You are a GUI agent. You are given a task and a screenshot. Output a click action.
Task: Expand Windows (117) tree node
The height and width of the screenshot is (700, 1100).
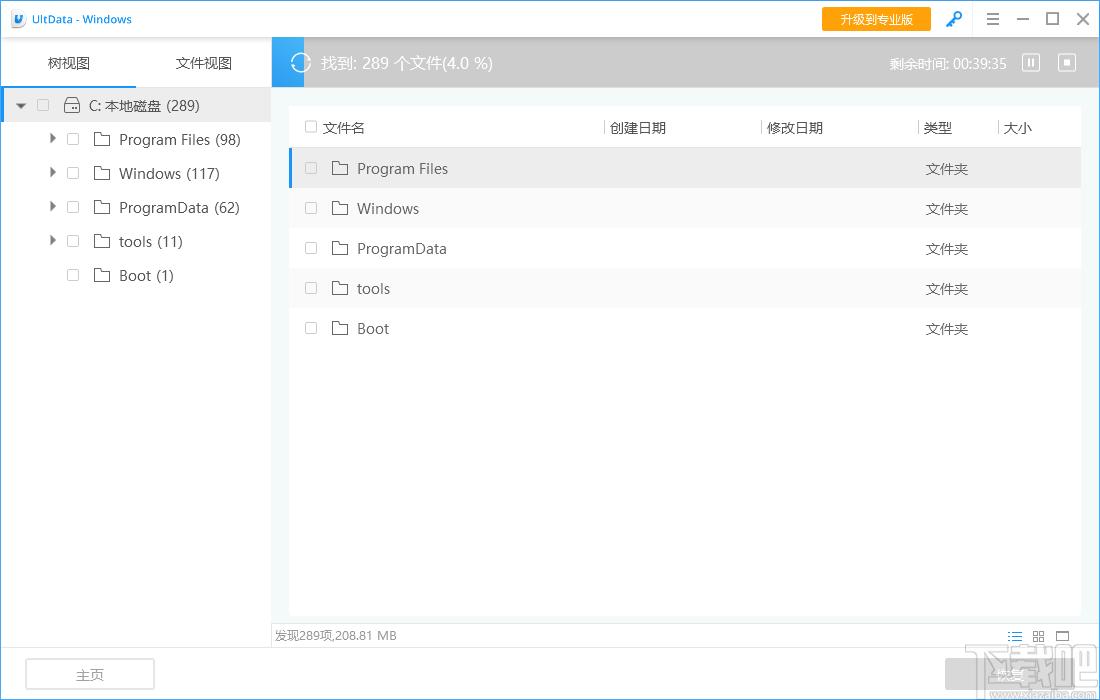point(53,172)
